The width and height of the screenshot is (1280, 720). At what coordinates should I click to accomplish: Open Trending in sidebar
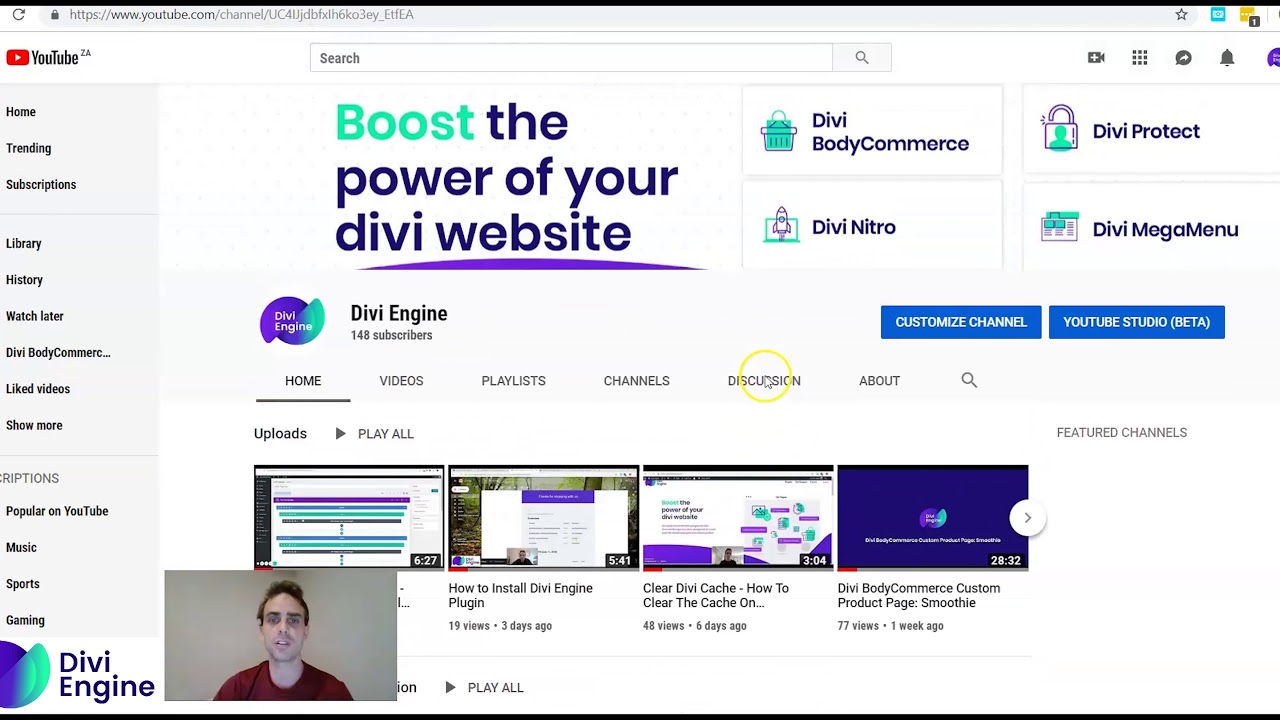tap(28, 148)
